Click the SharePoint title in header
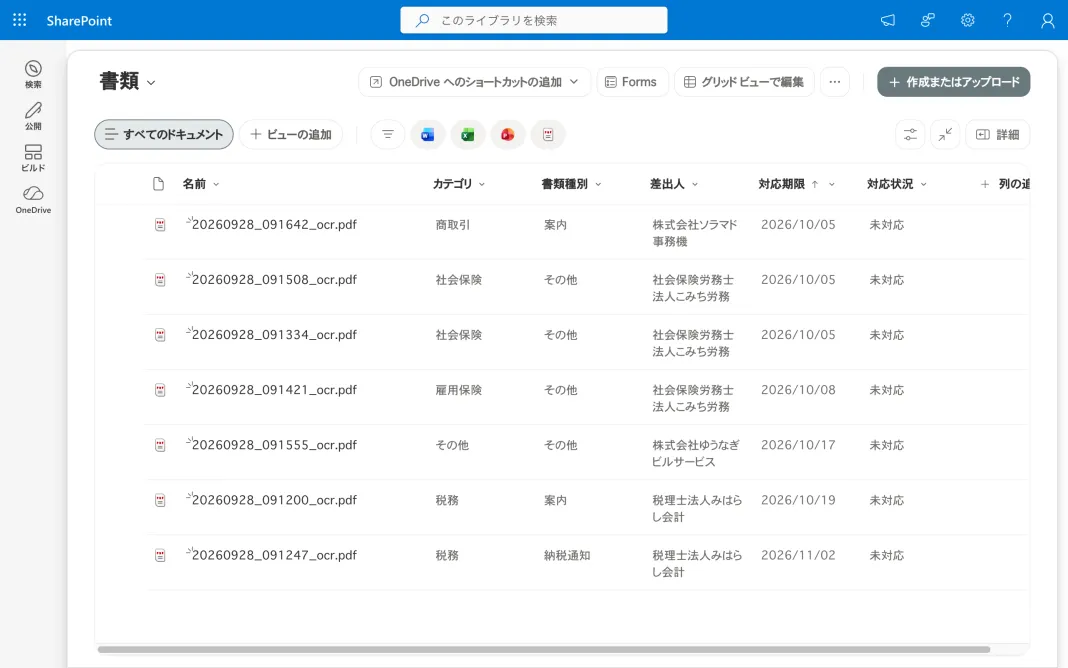 tap(79, 20)
